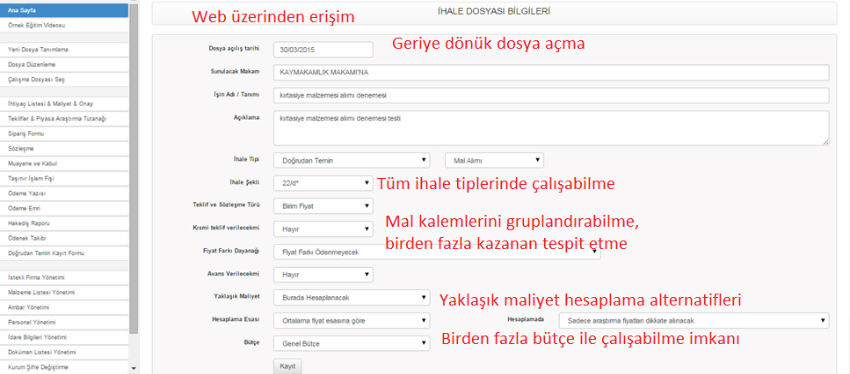Image resolution: width=850 pixels, height=374 pixels.
Task: Expand the Mal Alımı dropdown
Action: [x=494, y=160]
